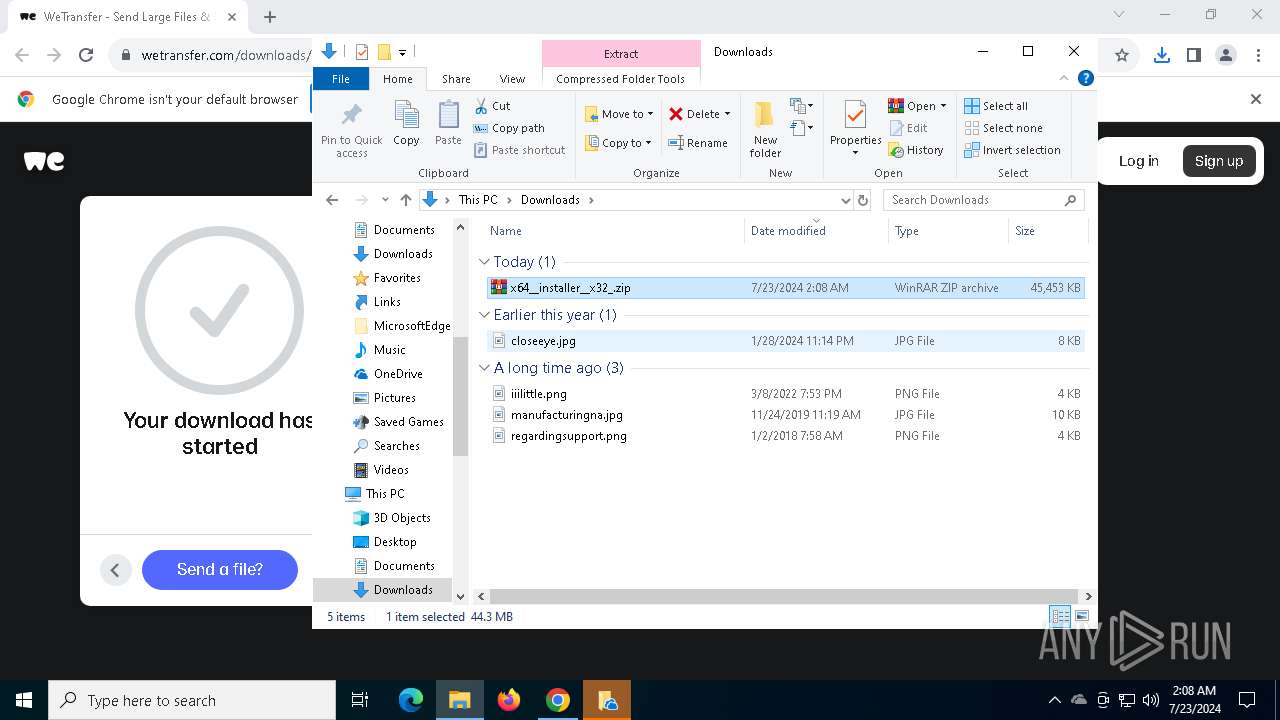Image resolution: width=1280 pixels, height=720 pixels.
Task: Select x64__installer__x32_.zip file
Action: click(785, 288)
